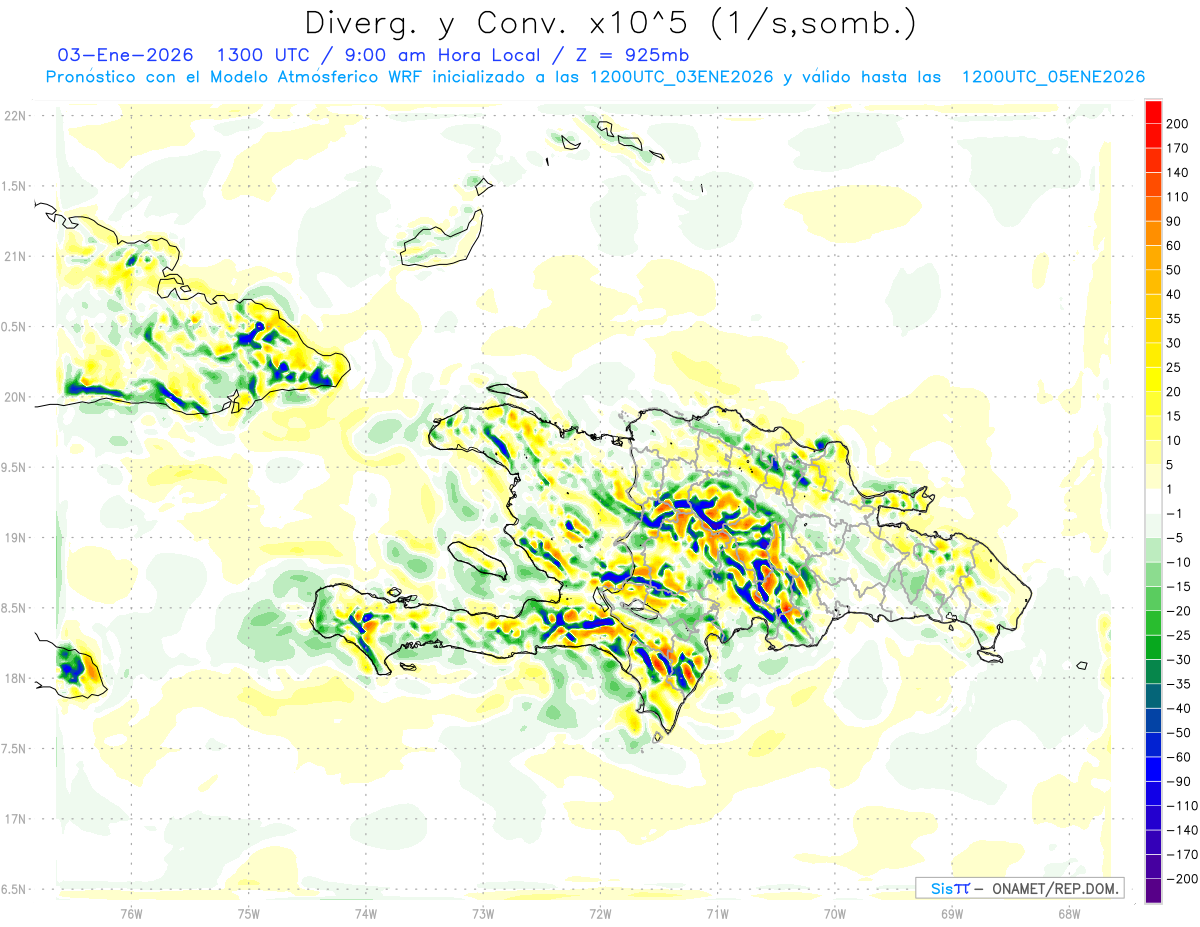Click the '72W' longitude label
Viewport: 1200px width, 927px height.
pyautogui.click(x=600, y=914)
